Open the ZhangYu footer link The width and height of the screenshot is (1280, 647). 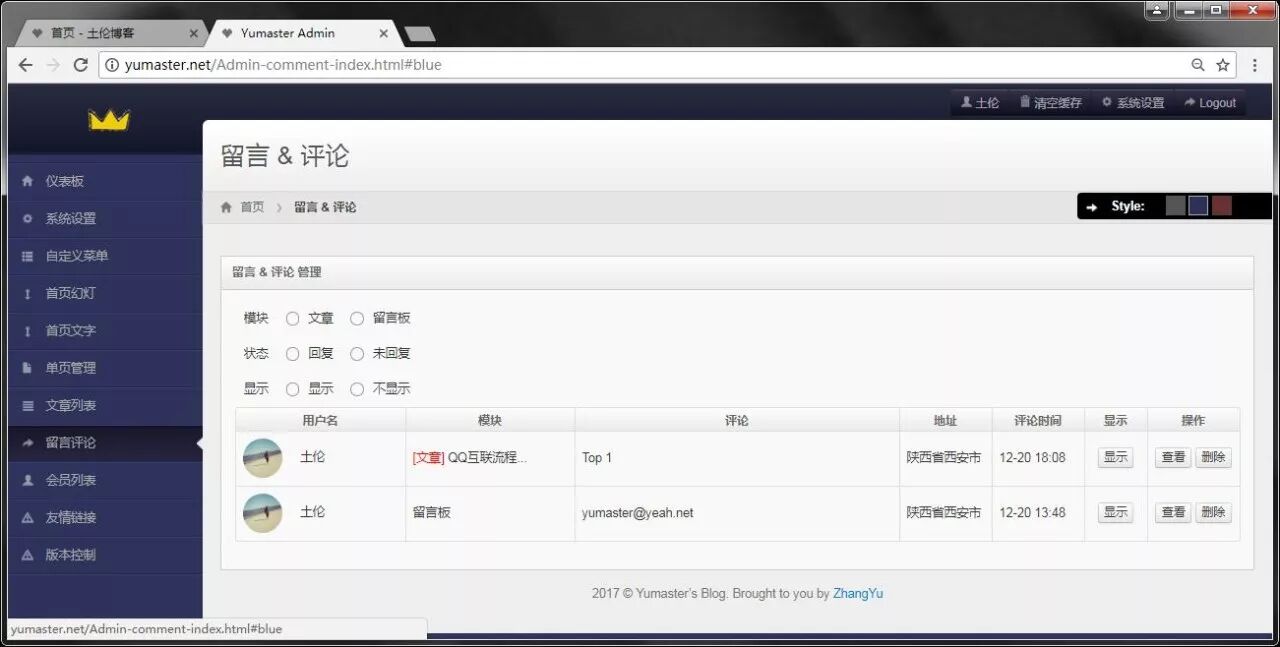857,593
